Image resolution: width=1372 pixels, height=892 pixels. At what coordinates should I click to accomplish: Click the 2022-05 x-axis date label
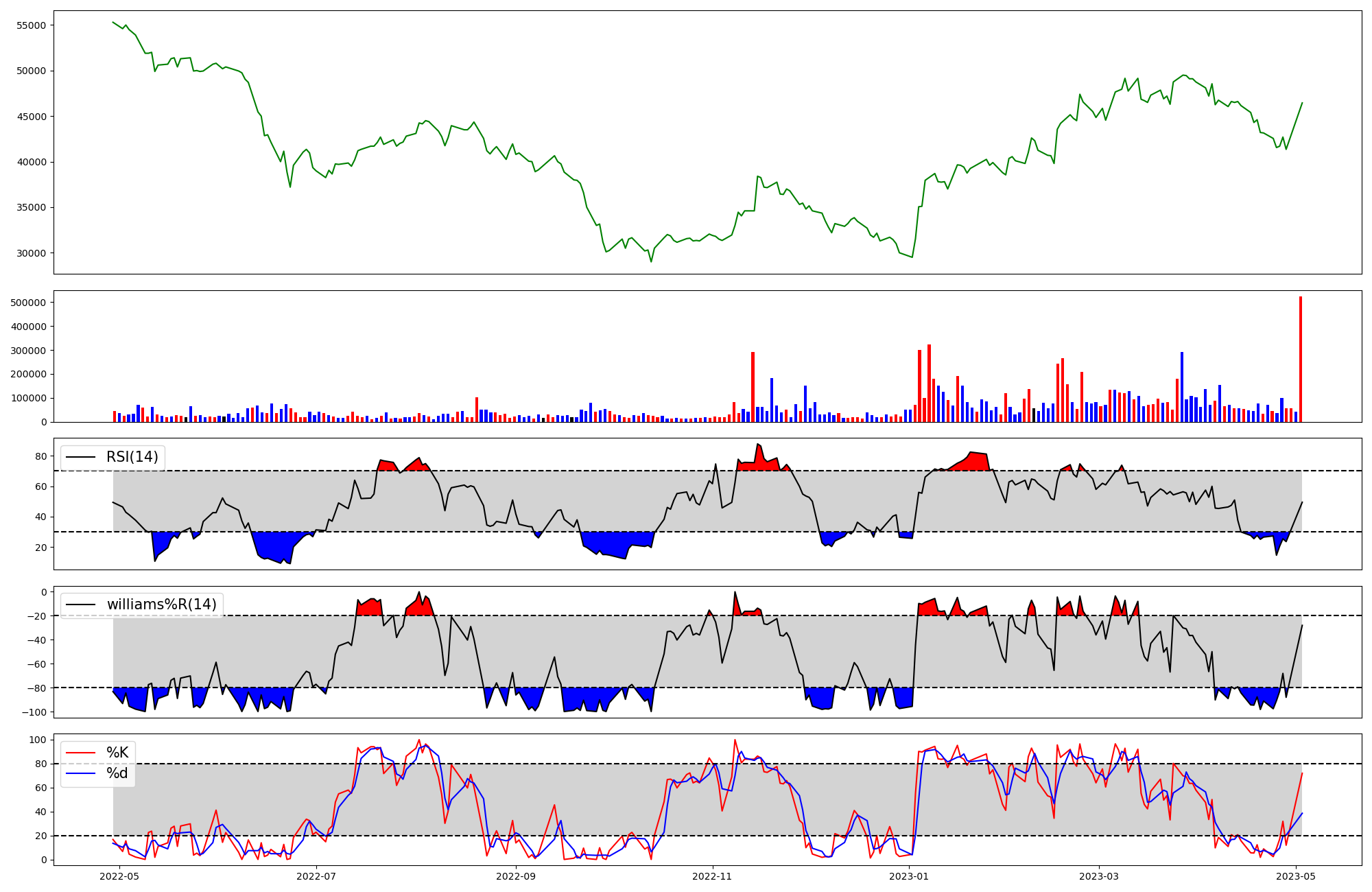tap(119, 876)
